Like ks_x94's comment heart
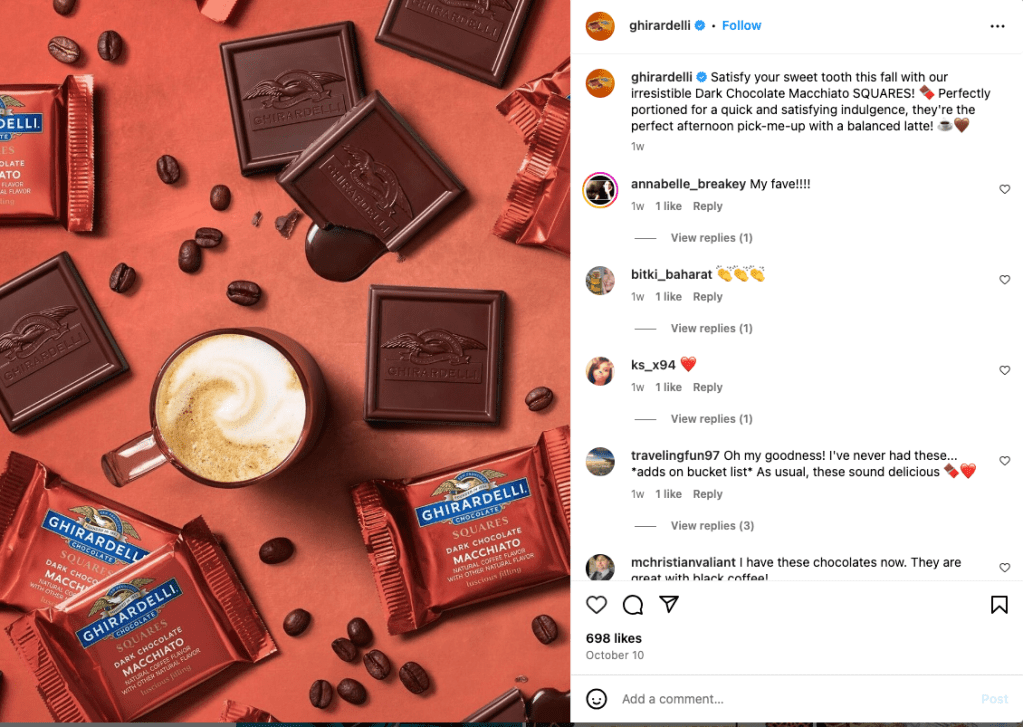Viewport: 1023px width, 727px height. [1005, 370]
